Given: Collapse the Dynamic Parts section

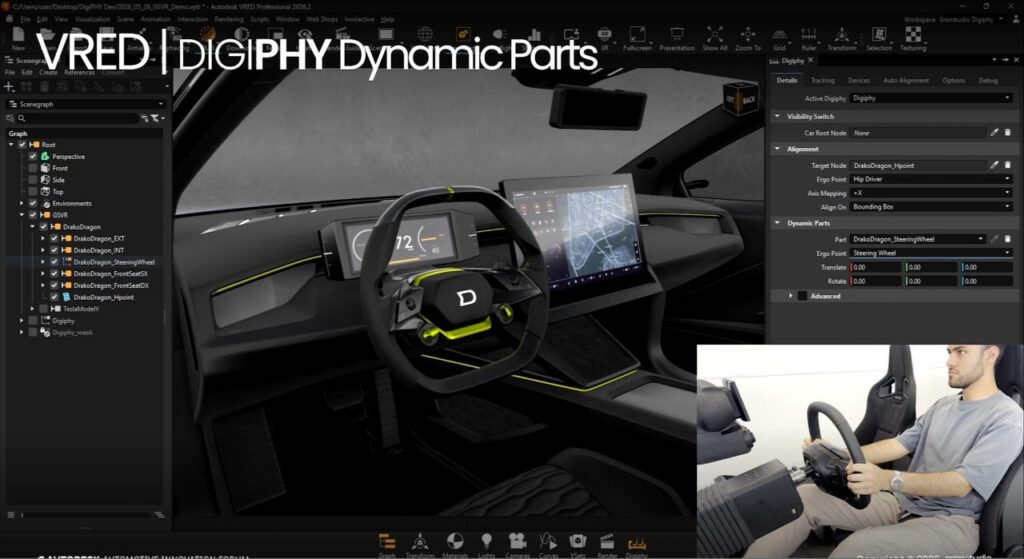Looking at the screenshot, I should pyautogui.click(x=777, y=223).
